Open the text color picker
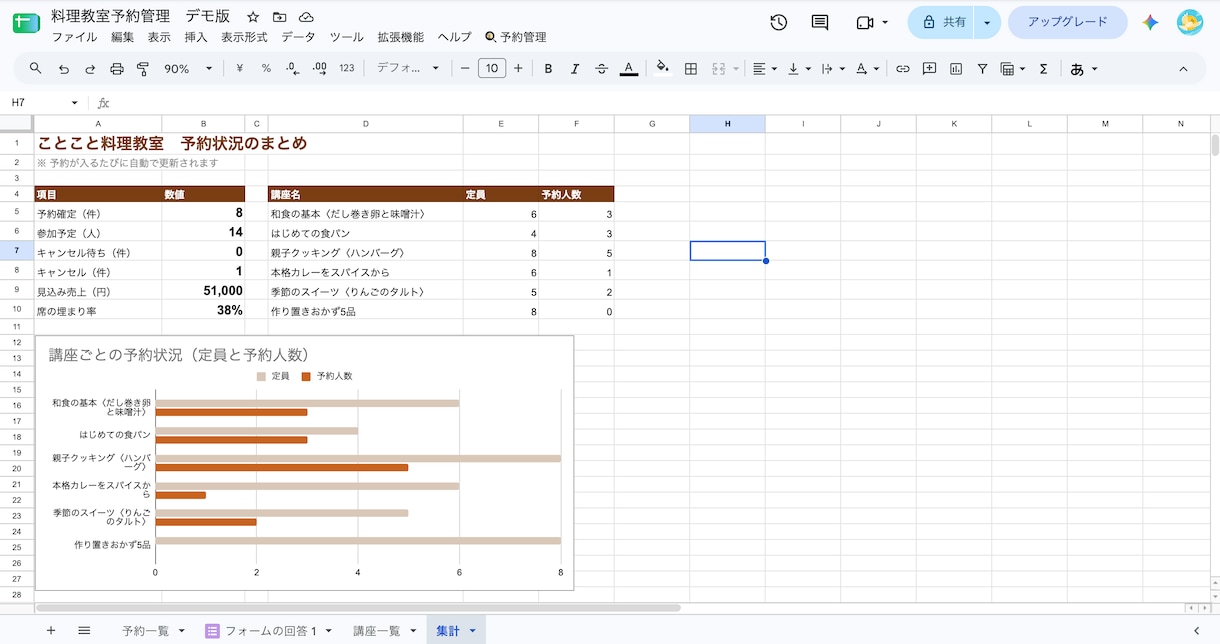 point(628,69)
